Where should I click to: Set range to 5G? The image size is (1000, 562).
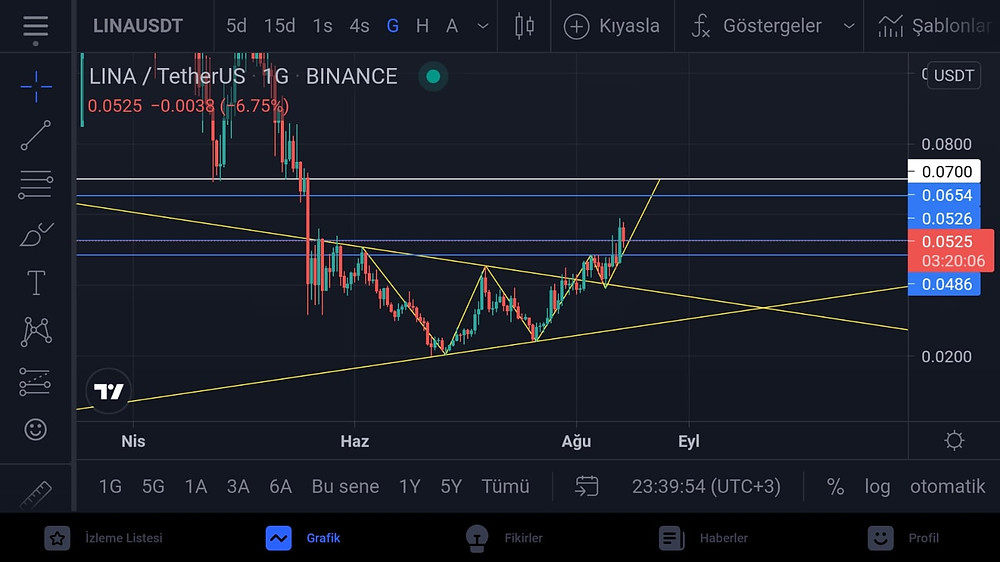[x=153, y=487]
